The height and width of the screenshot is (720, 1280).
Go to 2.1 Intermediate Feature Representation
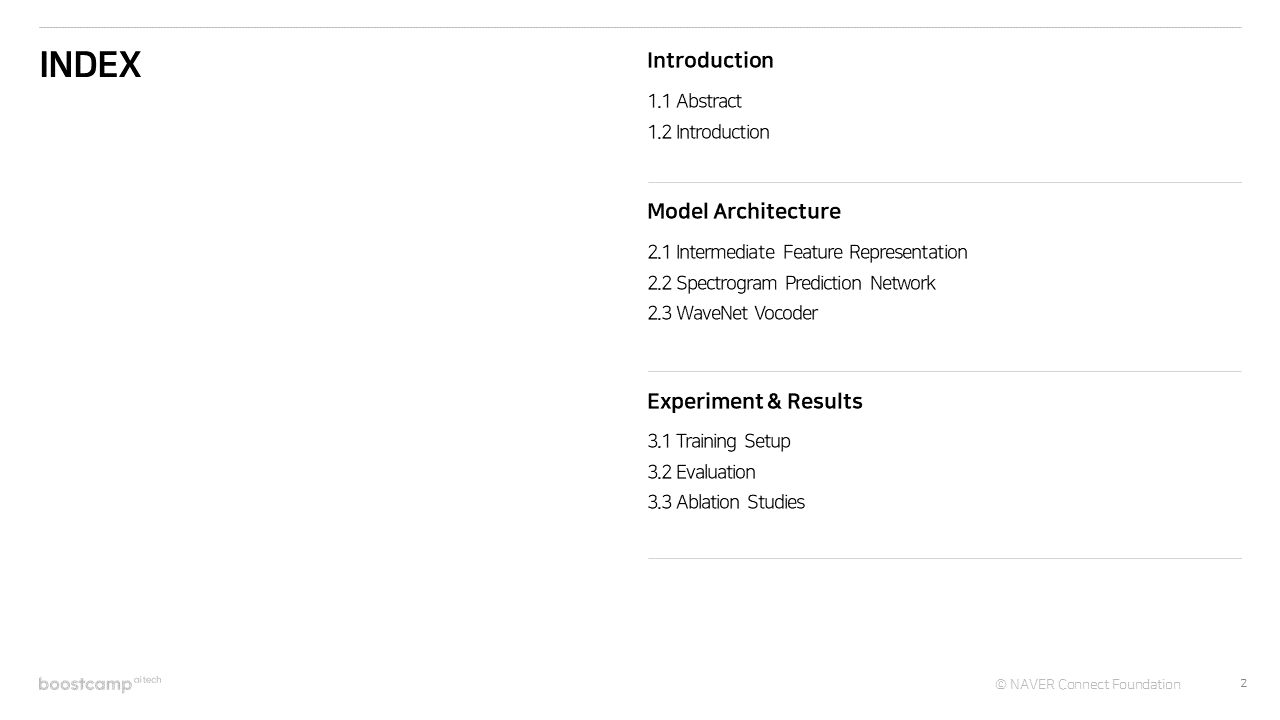click(x=807, y=252)
